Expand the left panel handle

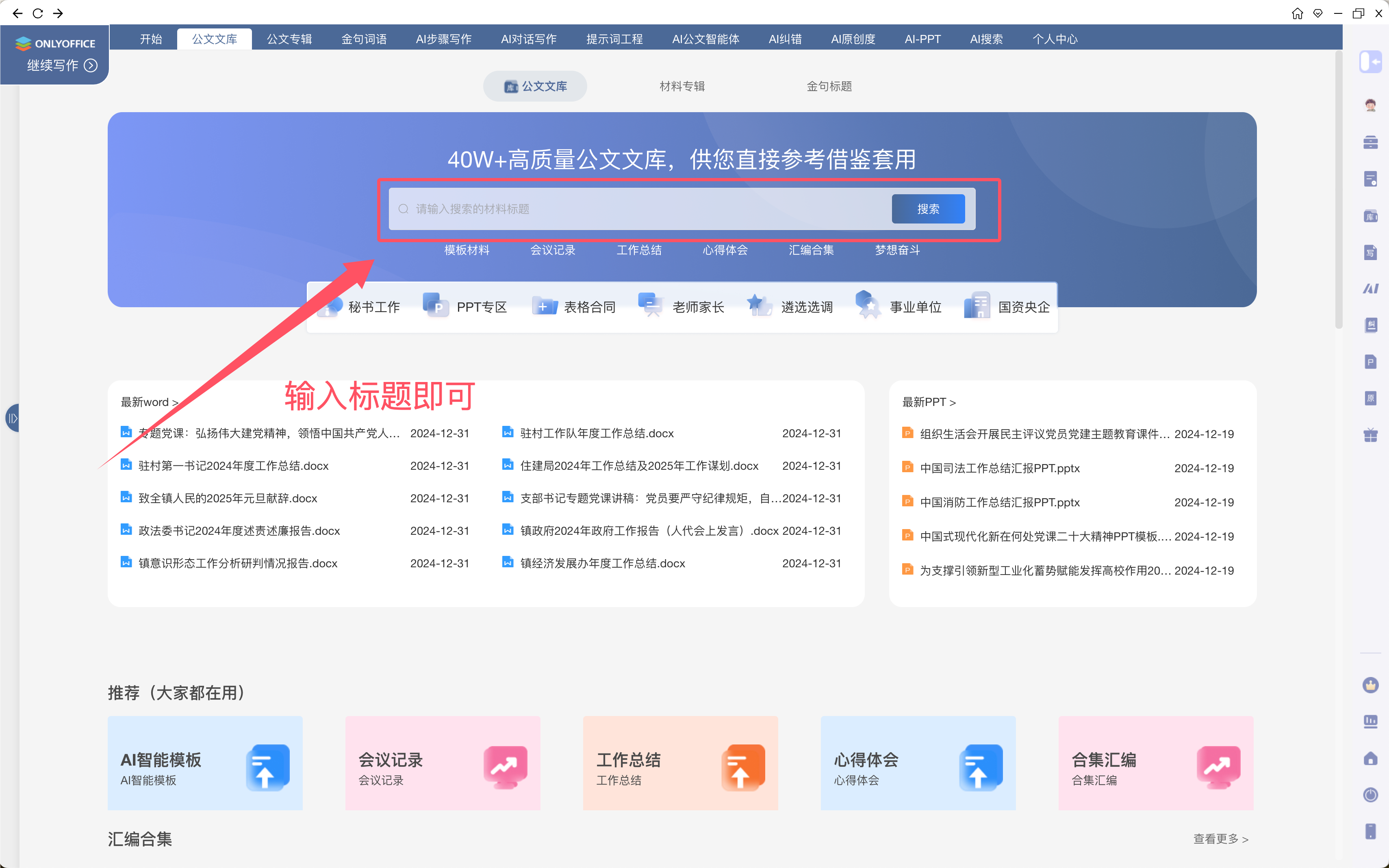pyautogui.click(x=12, y=418)
